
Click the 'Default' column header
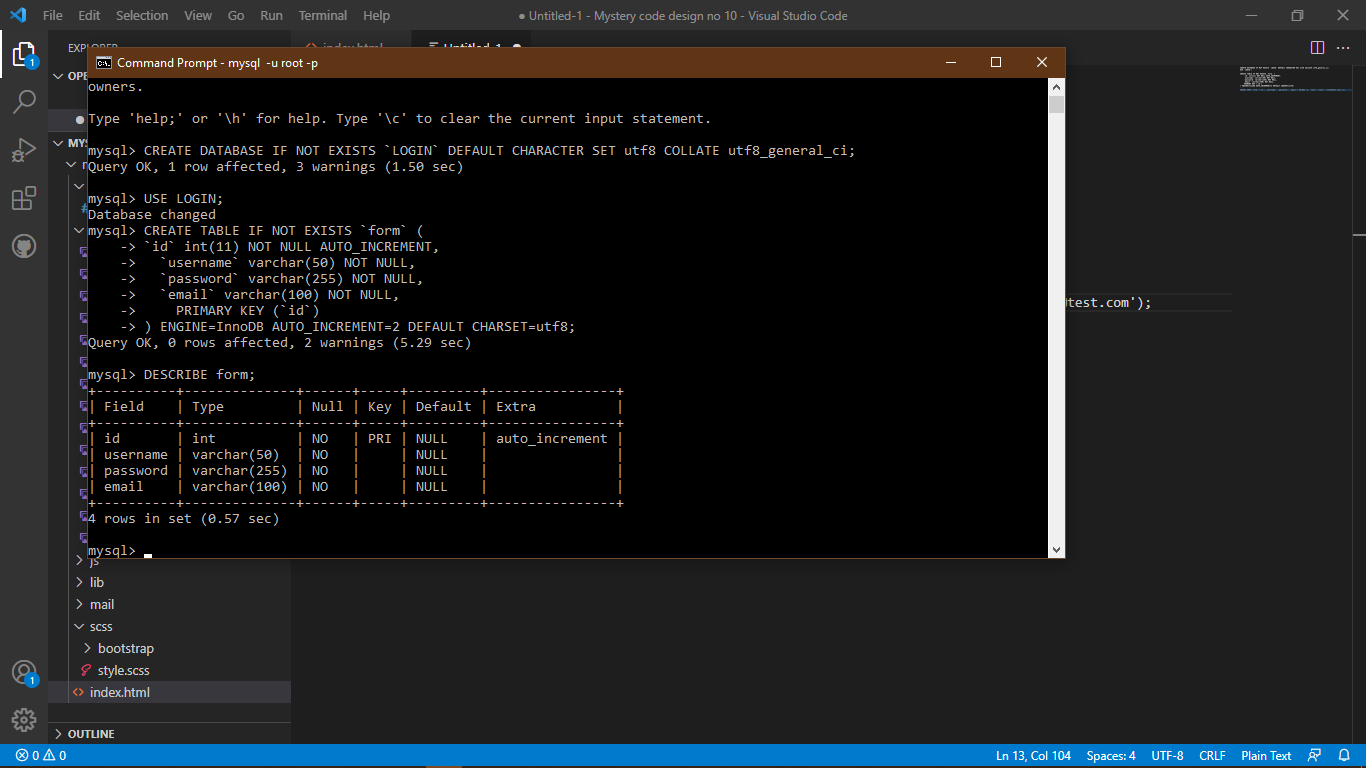coord(444,407)
